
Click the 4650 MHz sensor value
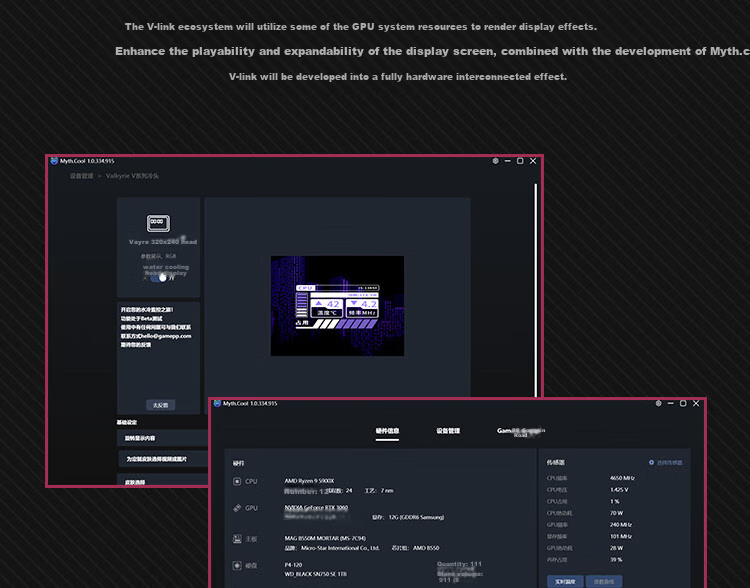[622, 478]
